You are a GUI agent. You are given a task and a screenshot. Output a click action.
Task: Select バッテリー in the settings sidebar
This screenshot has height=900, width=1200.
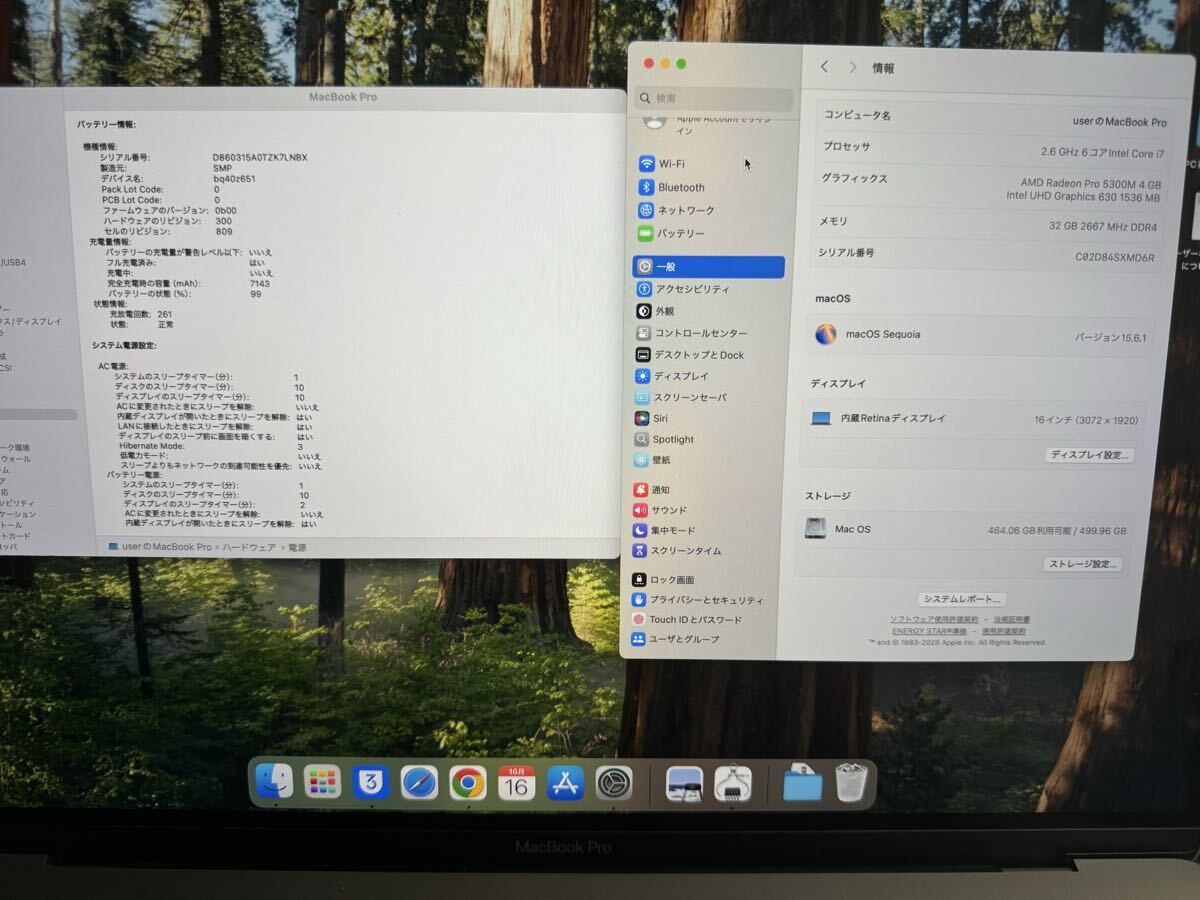(671, 233)
